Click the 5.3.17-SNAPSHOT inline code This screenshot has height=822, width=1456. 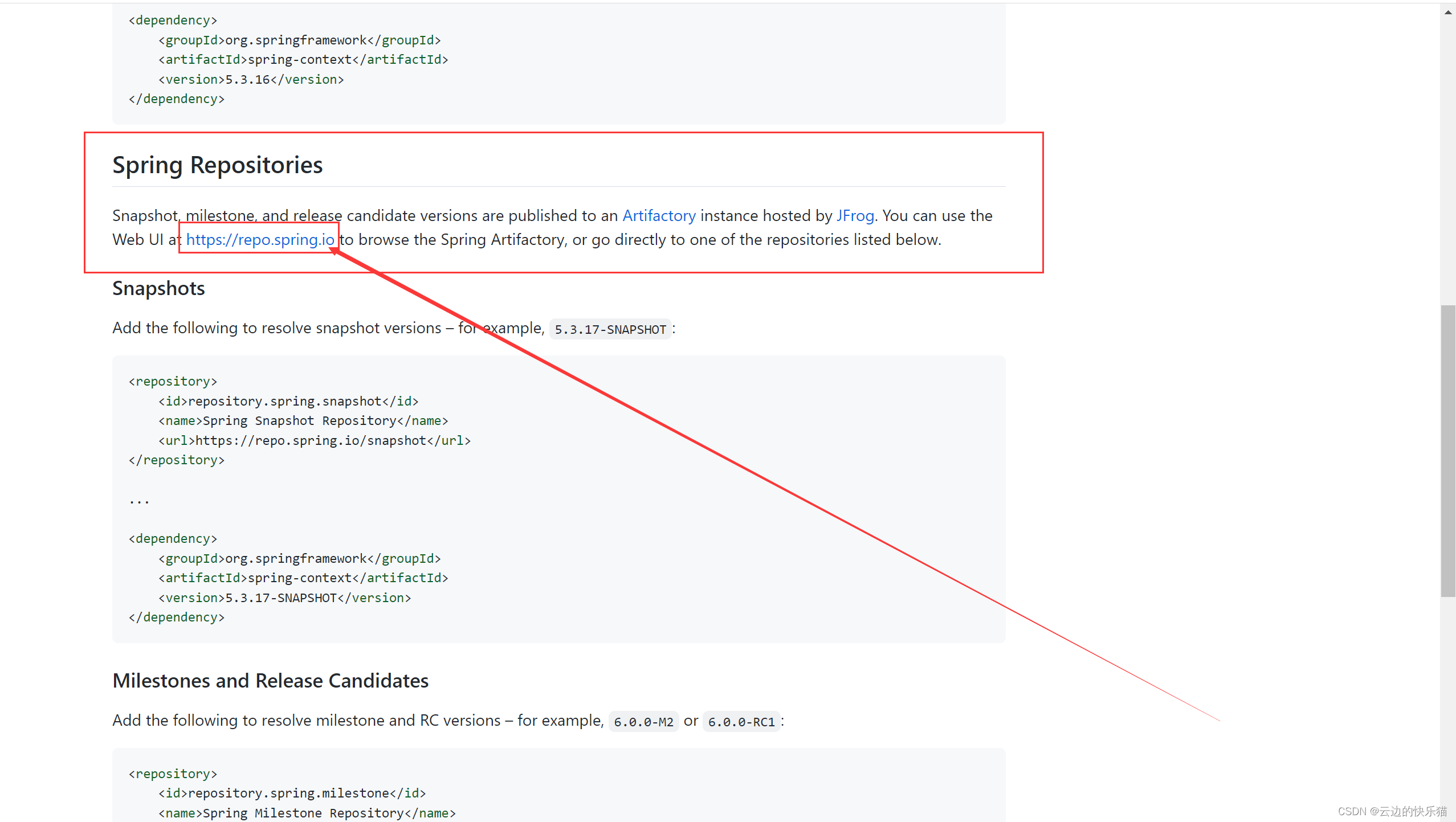(610, 329)
